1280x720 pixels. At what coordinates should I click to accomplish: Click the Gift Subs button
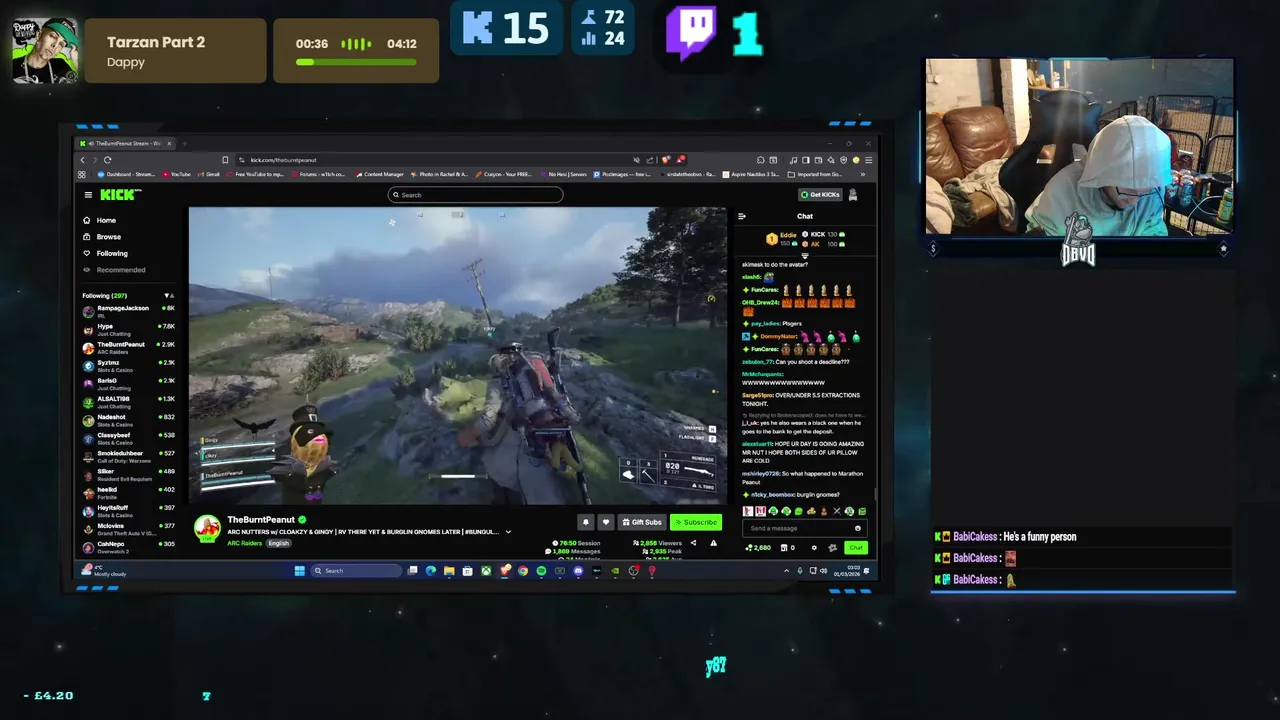click(641, 522)
